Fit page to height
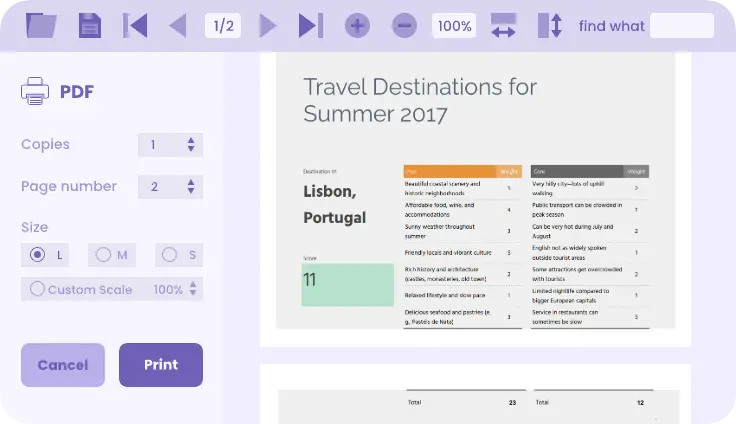This screenshot has width=736, height=424. tap(550, 25)
